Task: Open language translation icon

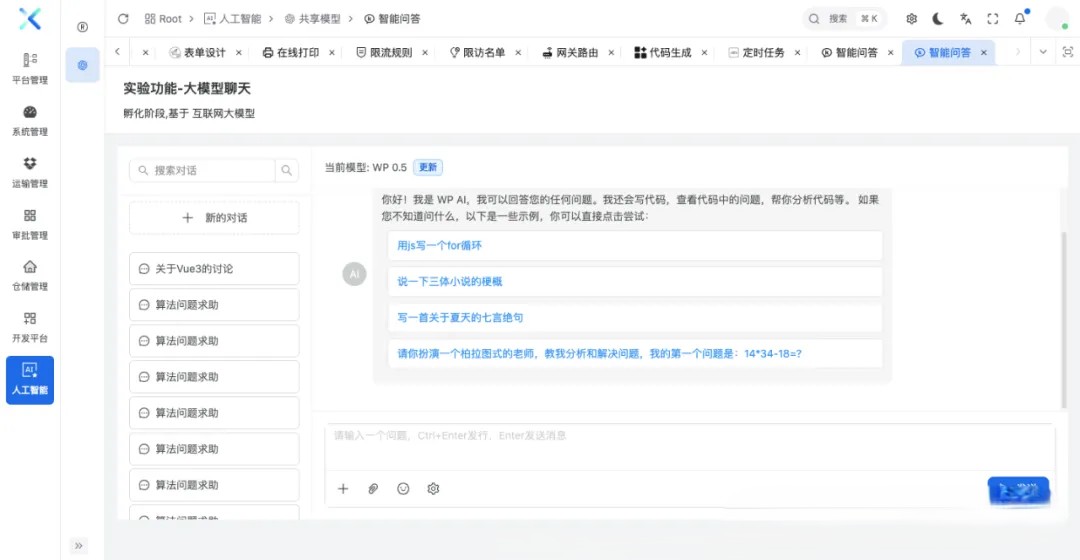Action: tap(966, 19)
